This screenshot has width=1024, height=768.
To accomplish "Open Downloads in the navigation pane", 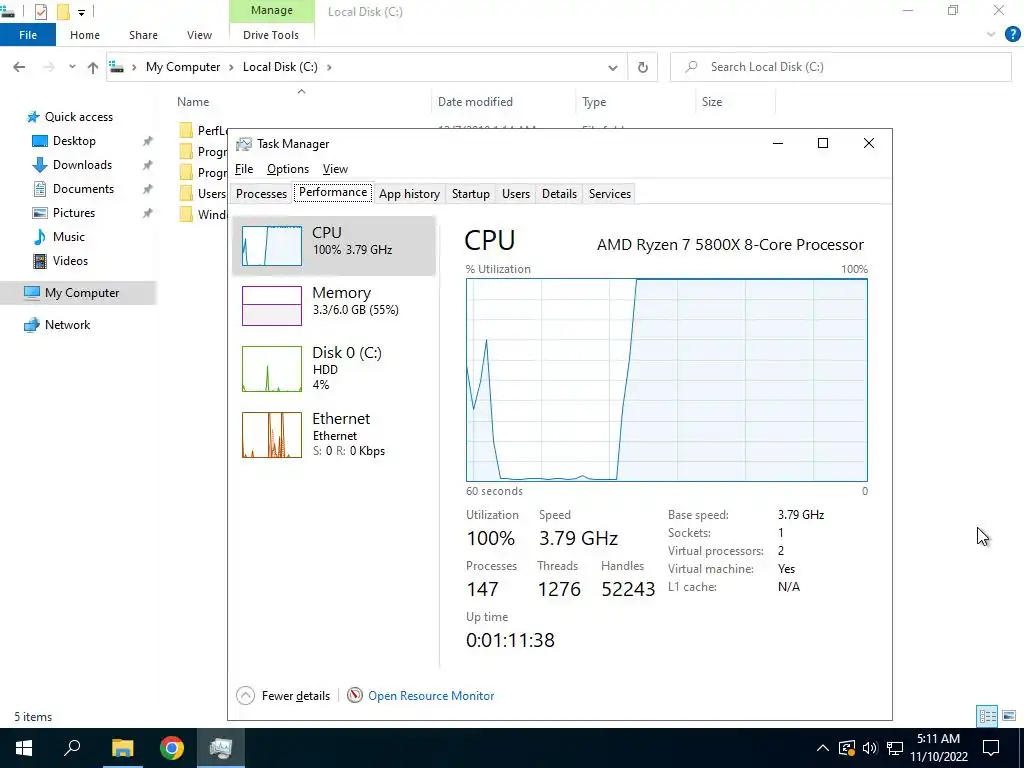I will 82,165.
